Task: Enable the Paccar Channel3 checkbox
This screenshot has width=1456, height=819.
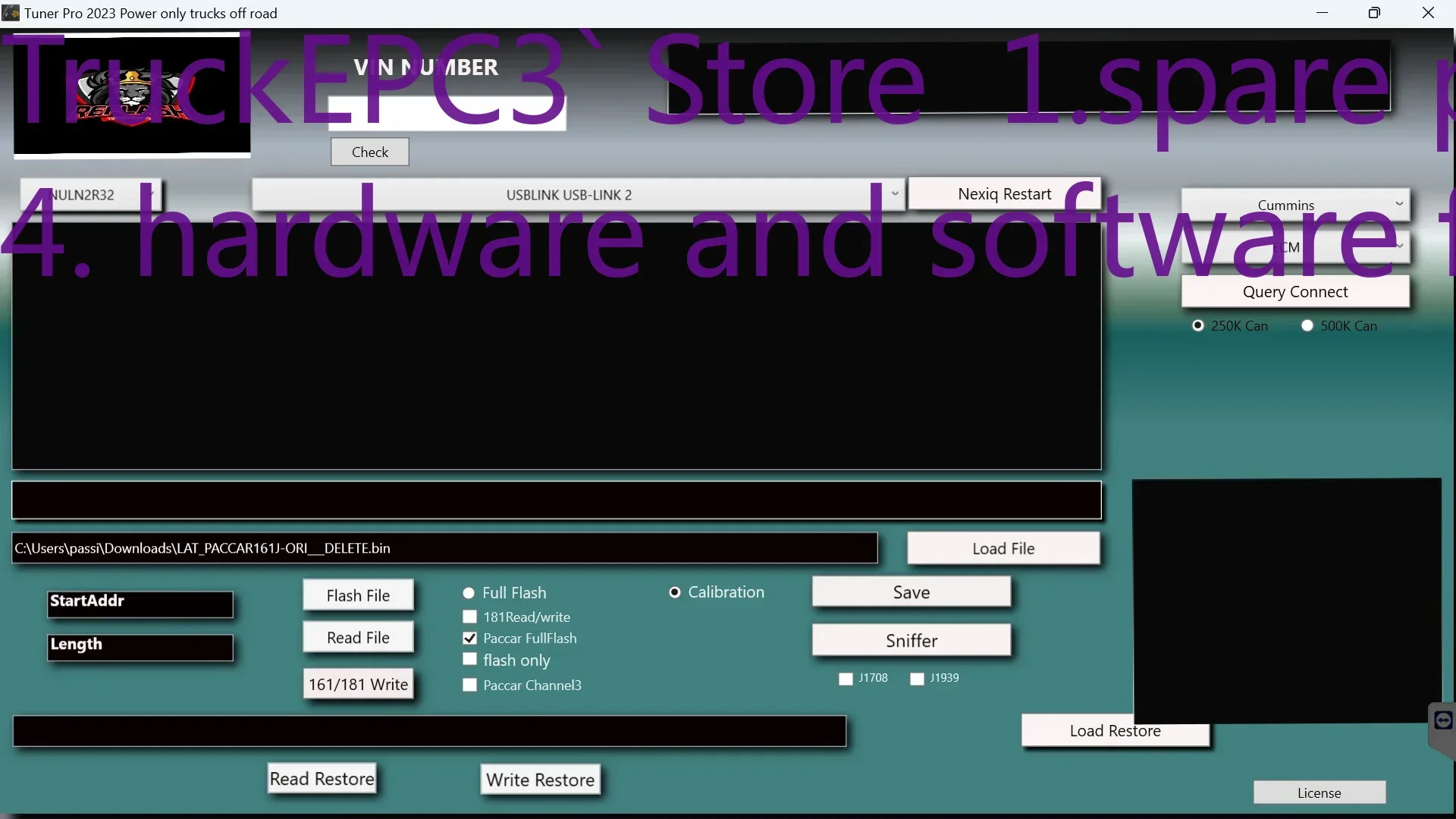Action: [x=470, y=686]
